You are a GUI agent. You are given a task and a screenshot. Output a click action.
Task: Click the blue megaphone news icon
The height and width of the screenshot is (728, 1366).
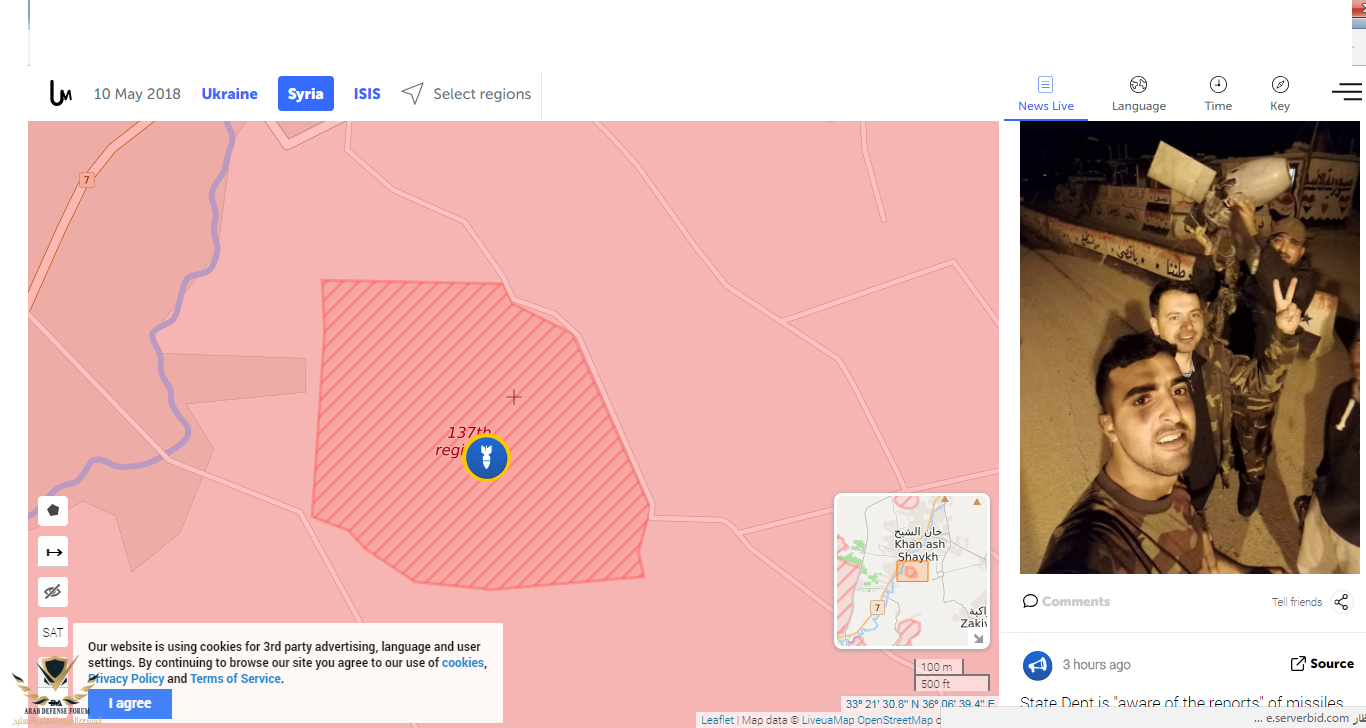(1037, 665)
